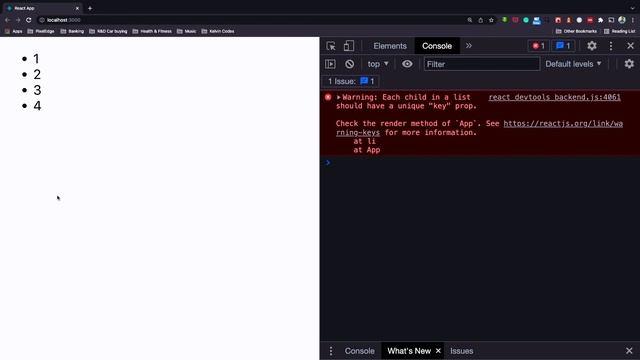This screenshot has height=360, width=640.
Task: Bookmark this page with star icon
Action: point(491,20)
